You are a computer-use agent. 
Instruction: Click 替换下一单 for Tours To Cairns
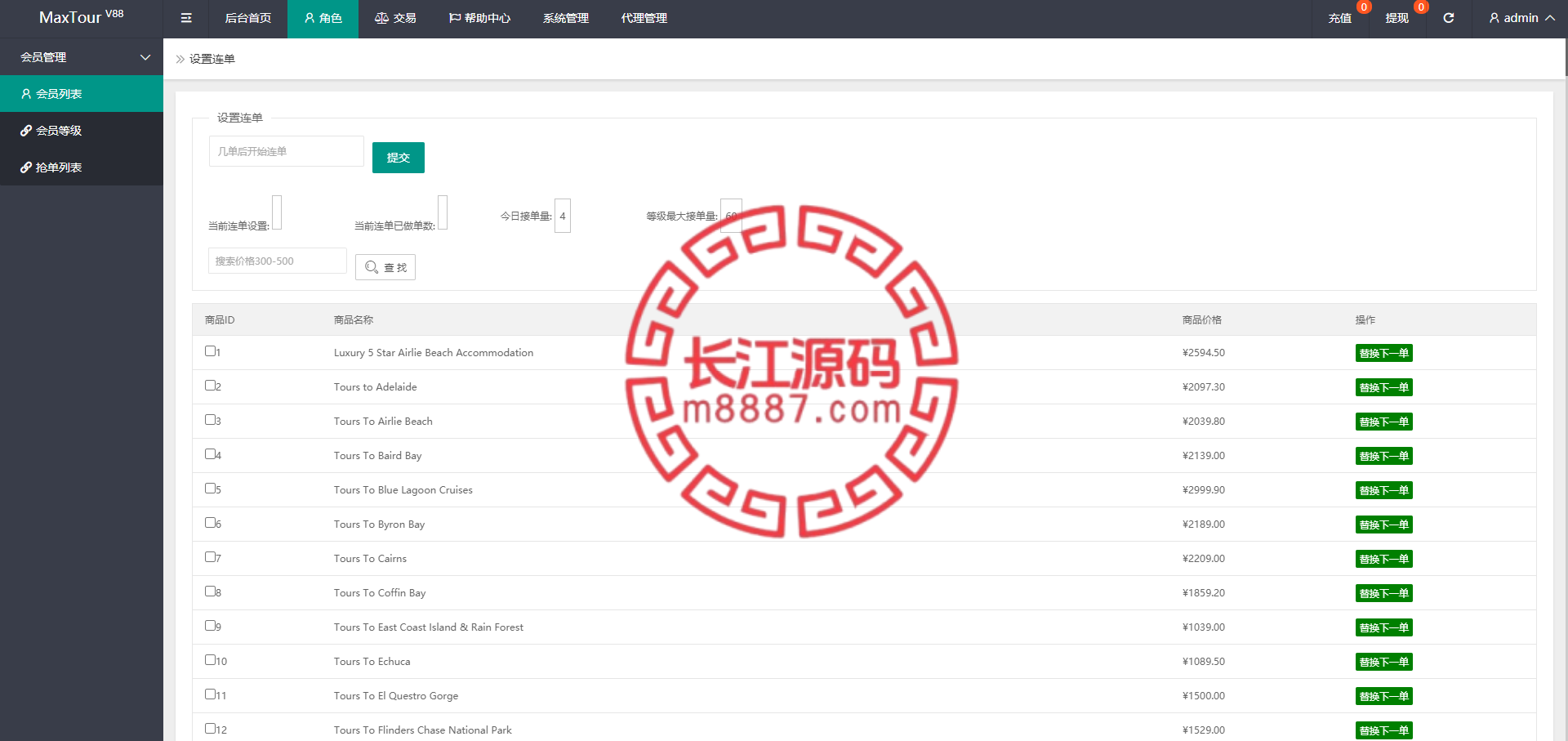click(x=1383, y=559)
